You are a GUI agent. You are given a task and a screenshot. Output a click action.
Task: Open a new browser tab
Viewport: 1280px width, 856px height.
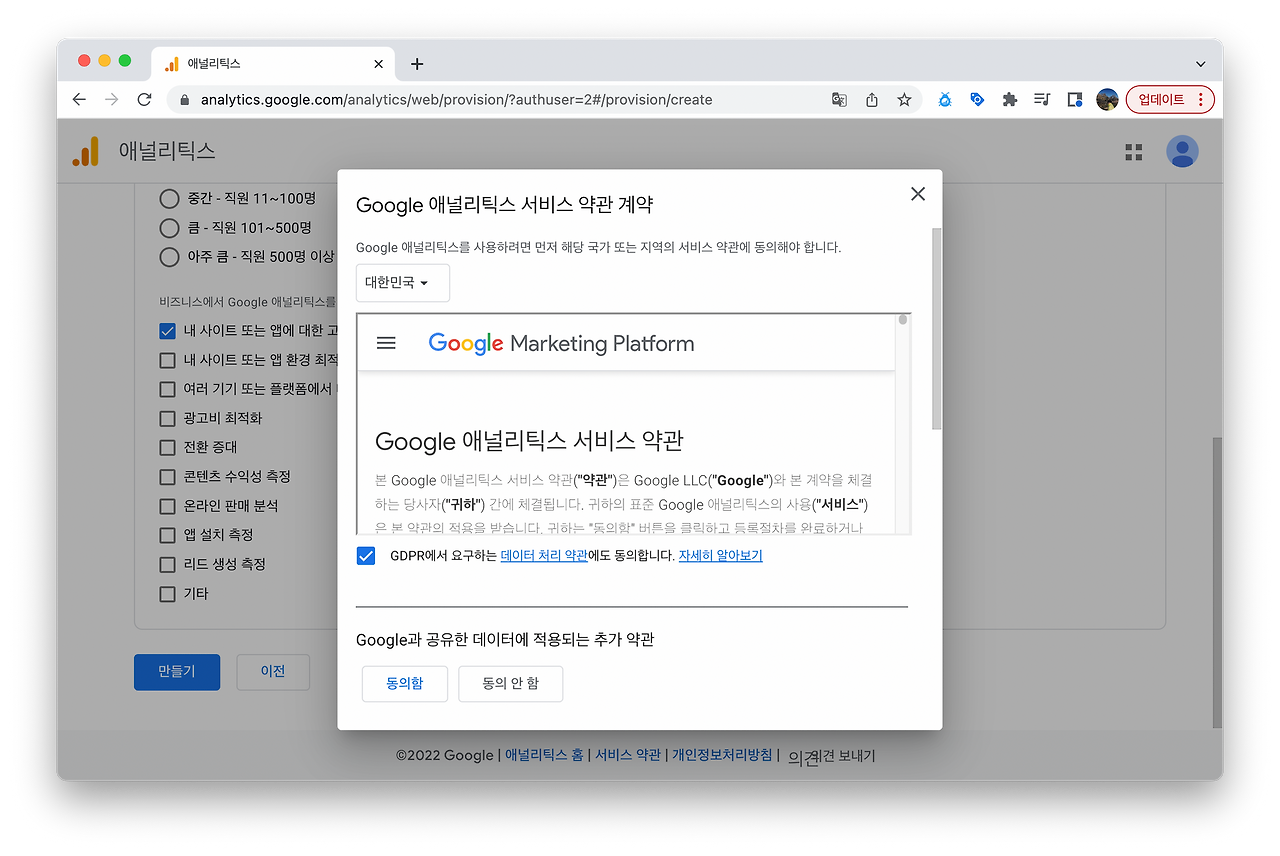click(417, 64)
